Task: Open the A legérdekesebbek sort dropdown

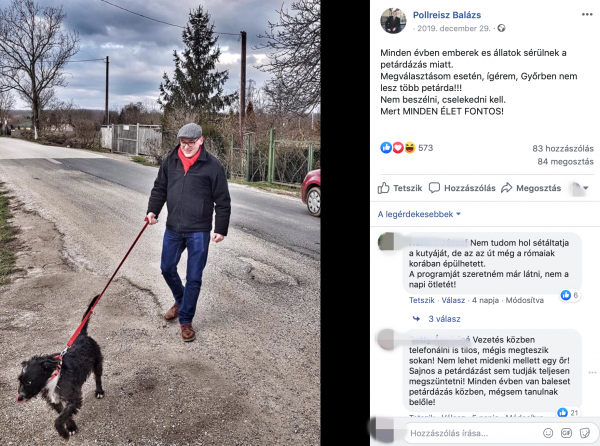Action: click(419, 214)
